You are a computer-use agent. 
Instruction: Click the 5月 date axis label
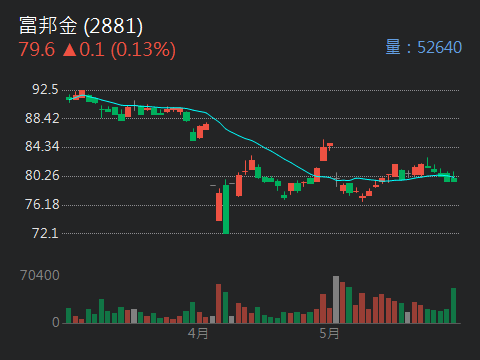coord(329,333)
